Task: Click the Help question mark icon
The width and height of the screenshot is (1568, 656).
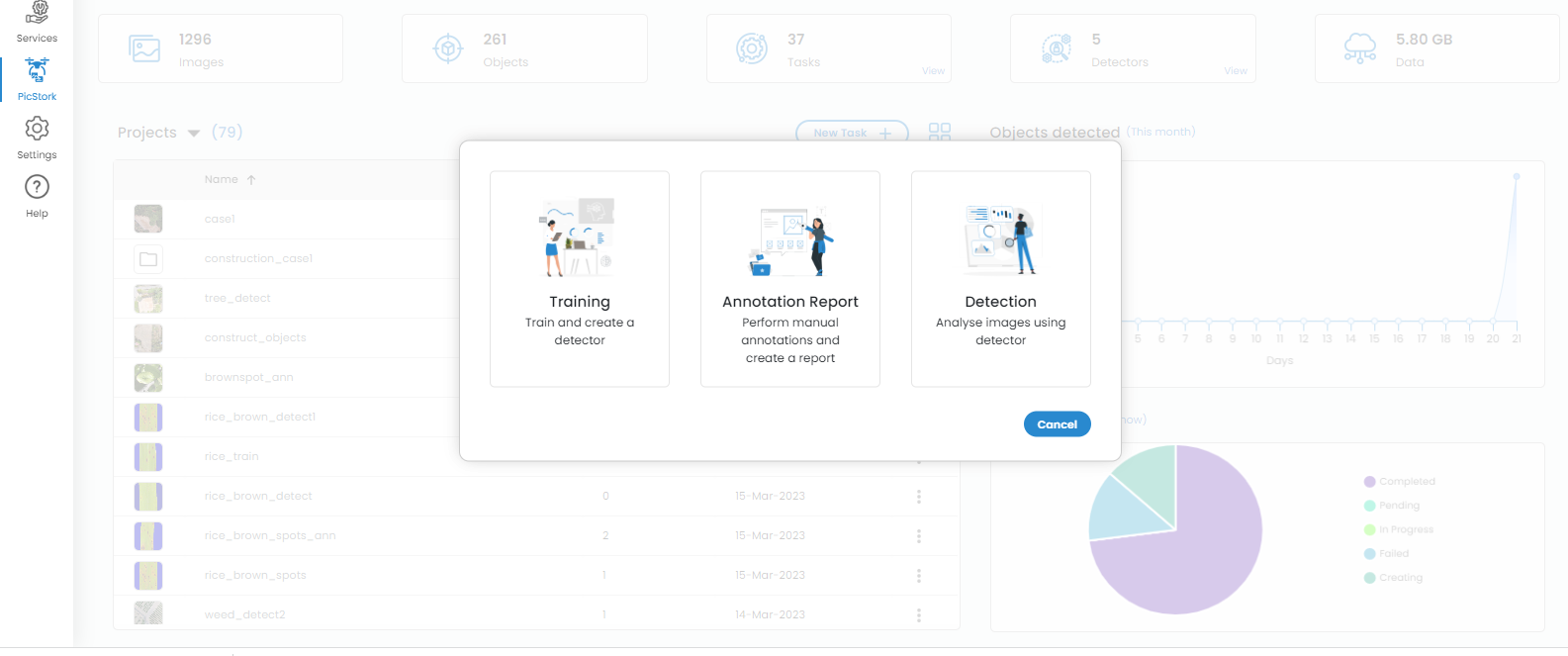Action: pos(37,187)
